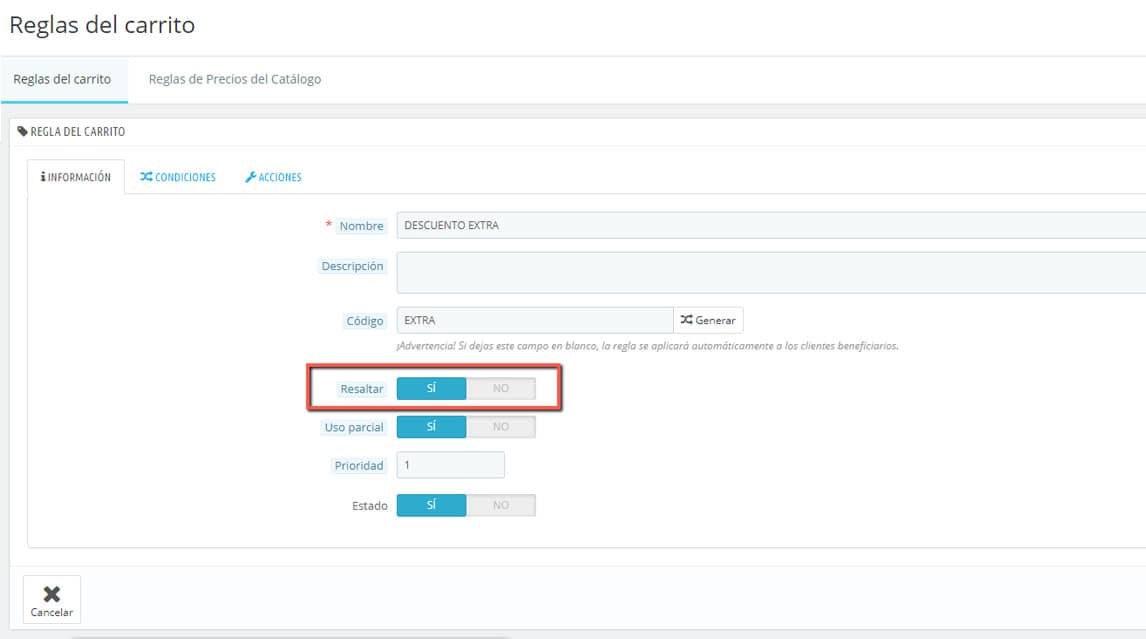
Task: Click the Nombre input field
Action: (770, 225)
